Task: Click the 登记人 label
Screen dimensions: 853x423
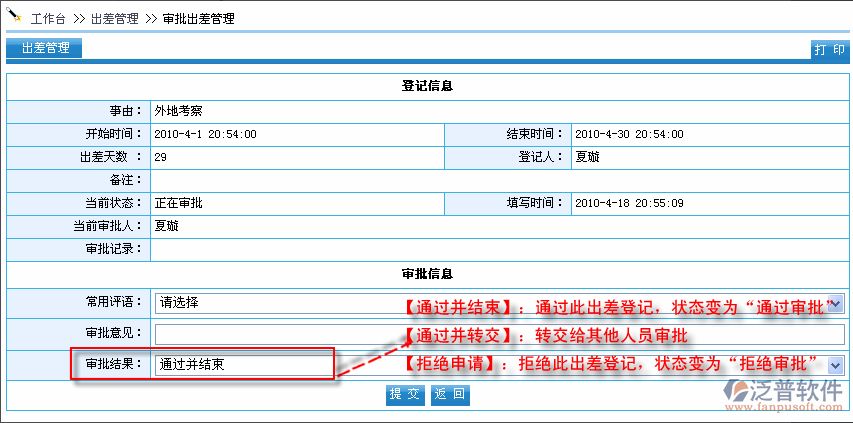Action: click(541, 157)
